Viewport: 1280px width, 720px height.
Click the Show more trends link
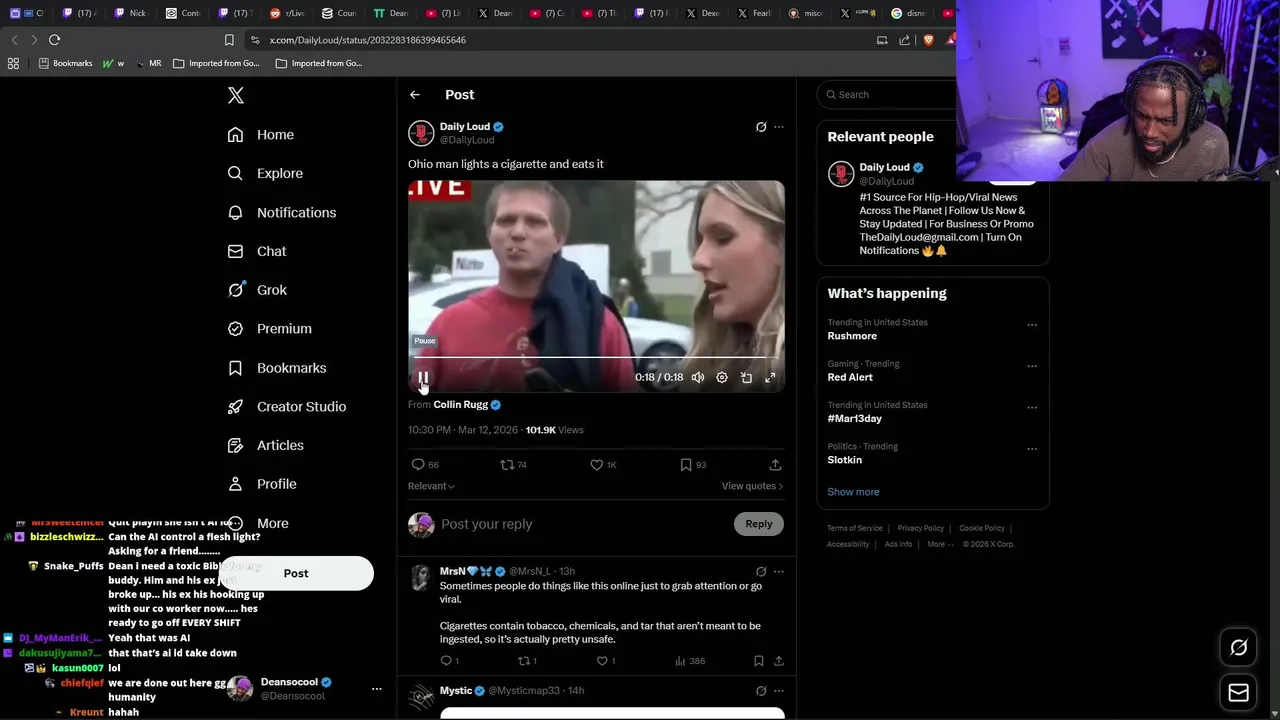click(x=853, y=492)
